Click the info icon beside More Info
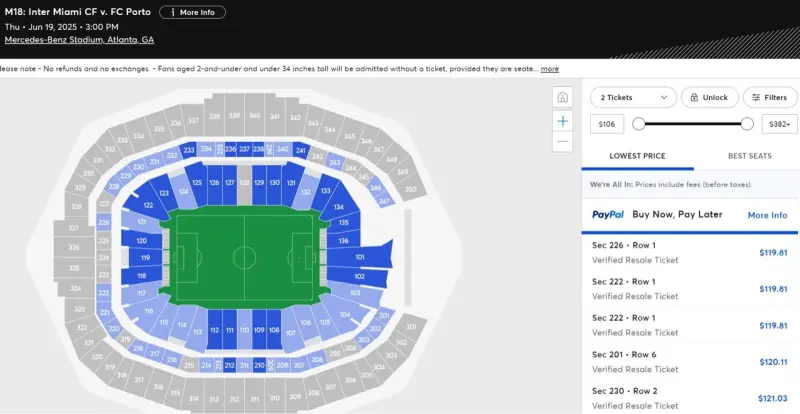 tap(173, 12)
